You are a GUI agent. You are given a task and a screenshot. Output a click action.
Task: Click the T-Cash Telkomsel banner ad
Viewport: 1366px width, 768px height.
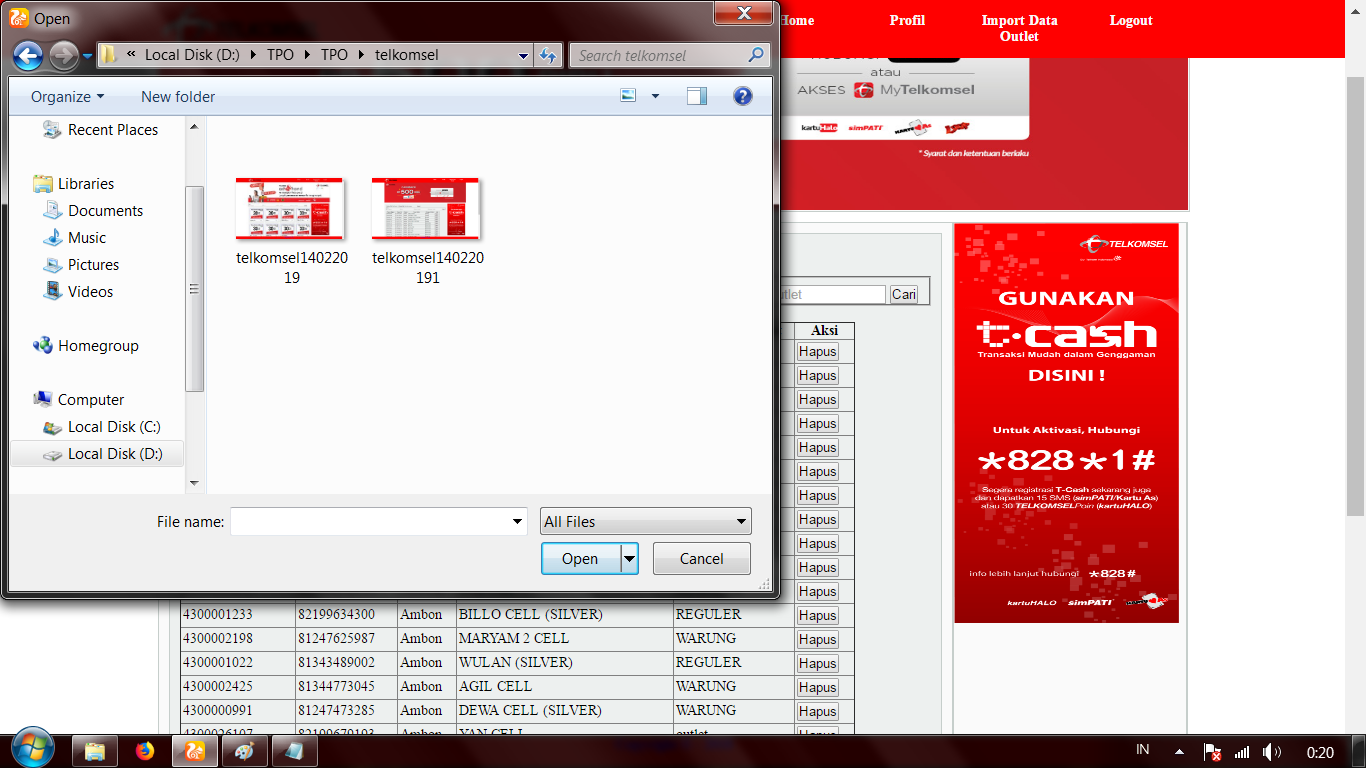click(1066, 423)
